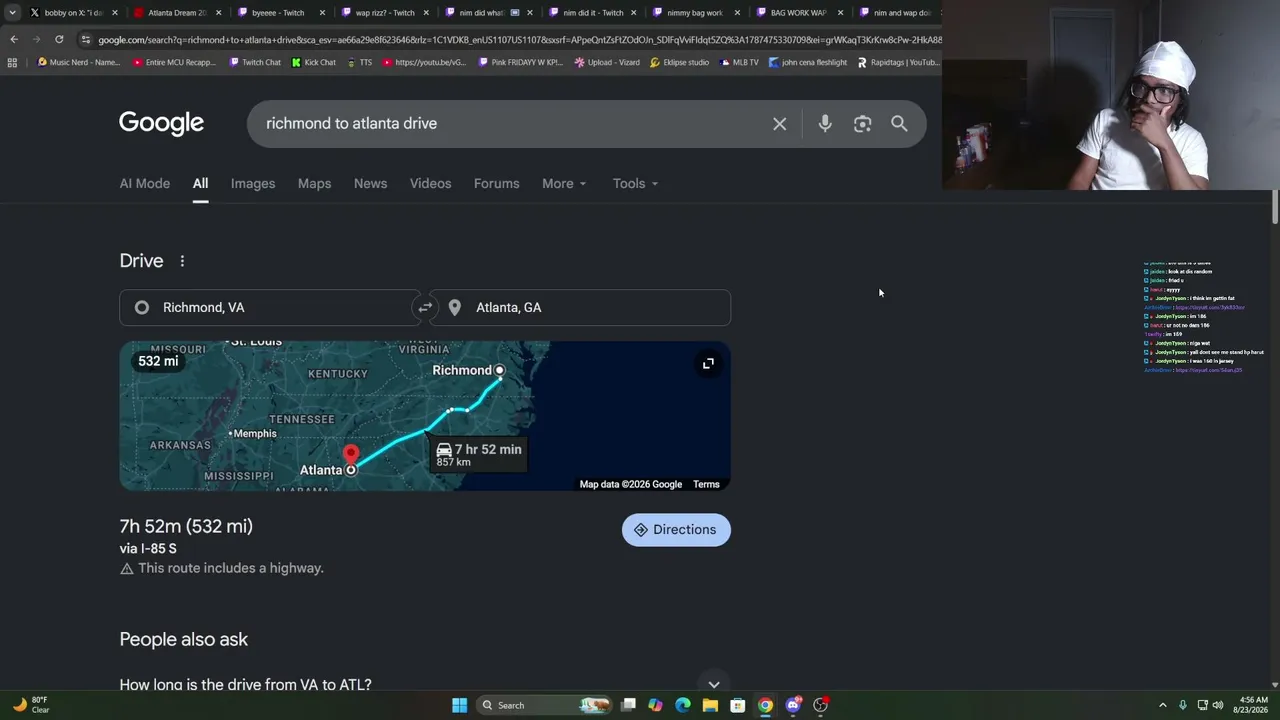Screen dimensions: 1280x720
Task: Open the Windows Start menu
Action: tap(459, 705)
